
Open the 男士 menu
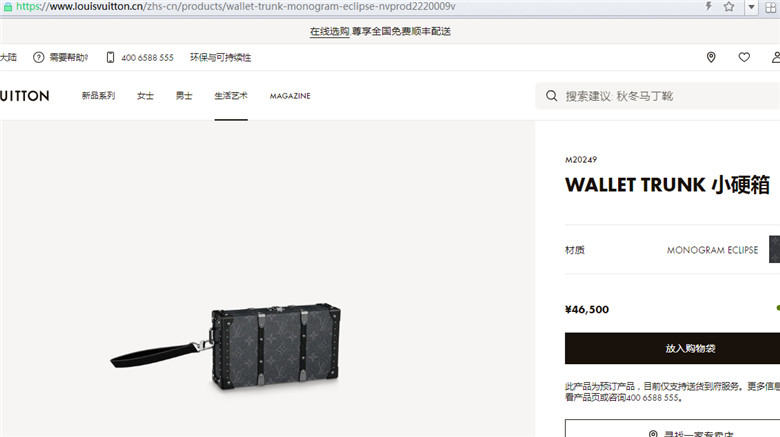(184, 96)
